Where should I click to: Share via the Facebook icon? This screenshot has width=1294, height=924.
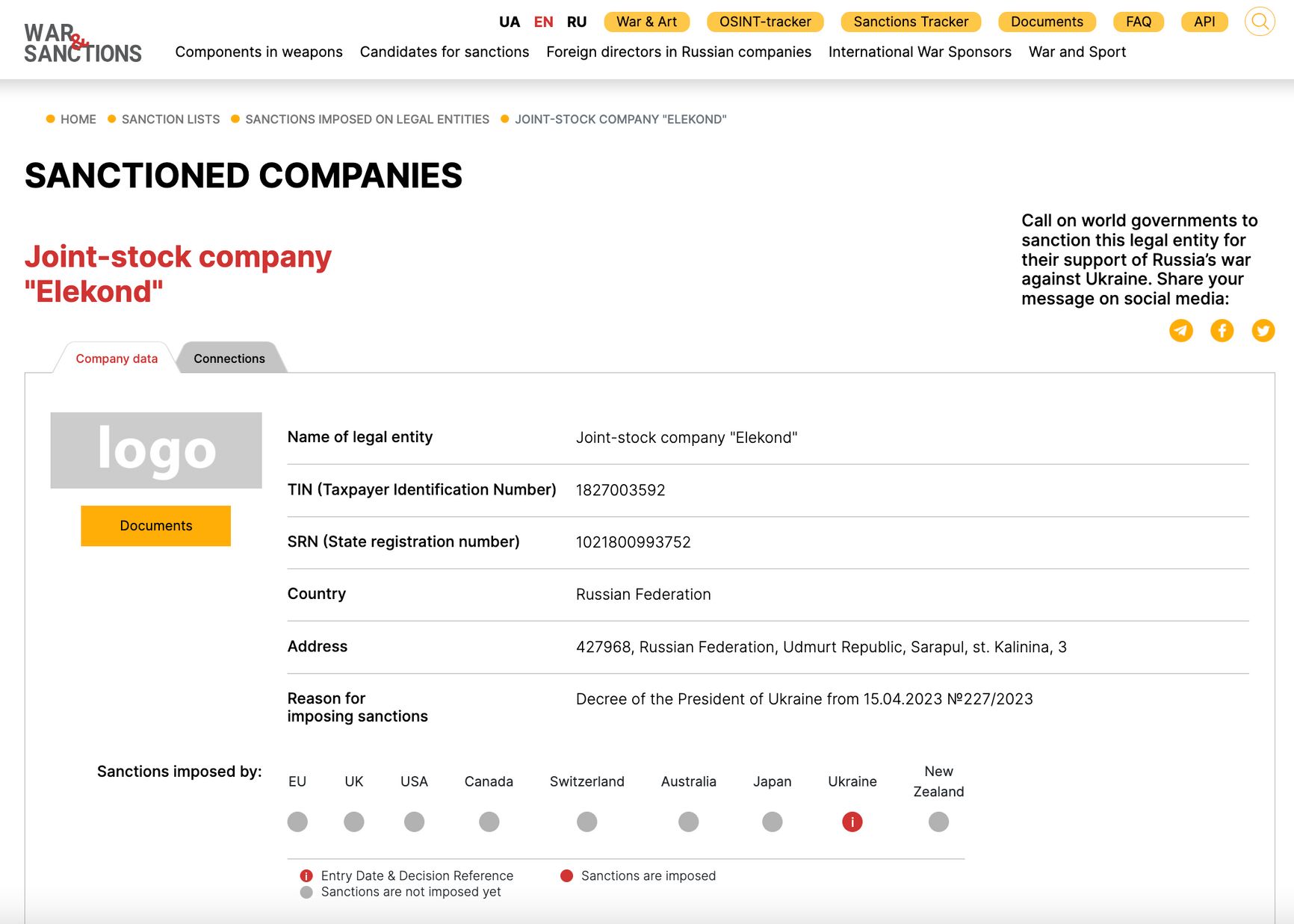pos(1222,330)
